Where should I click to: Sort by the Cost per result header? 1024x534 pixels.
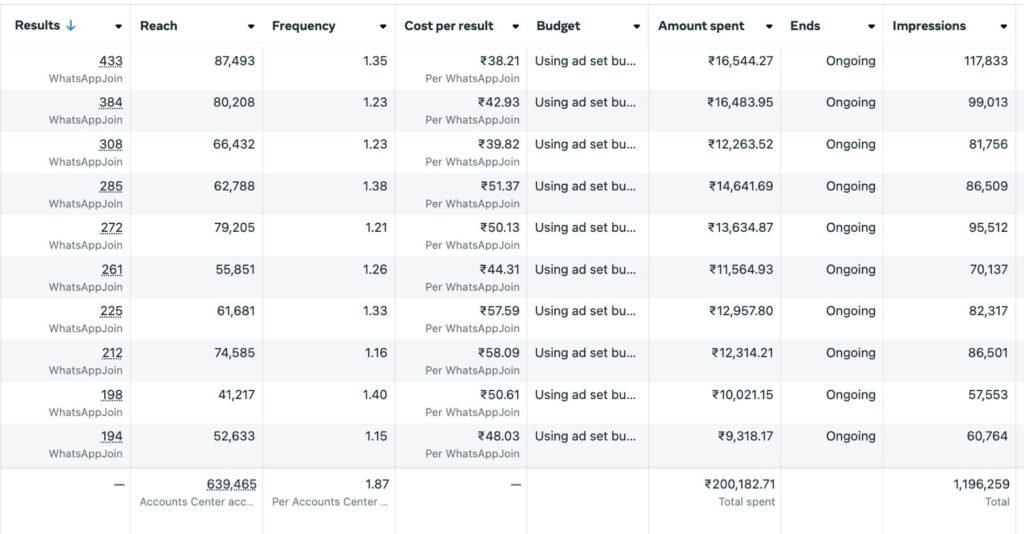[448, 26]
